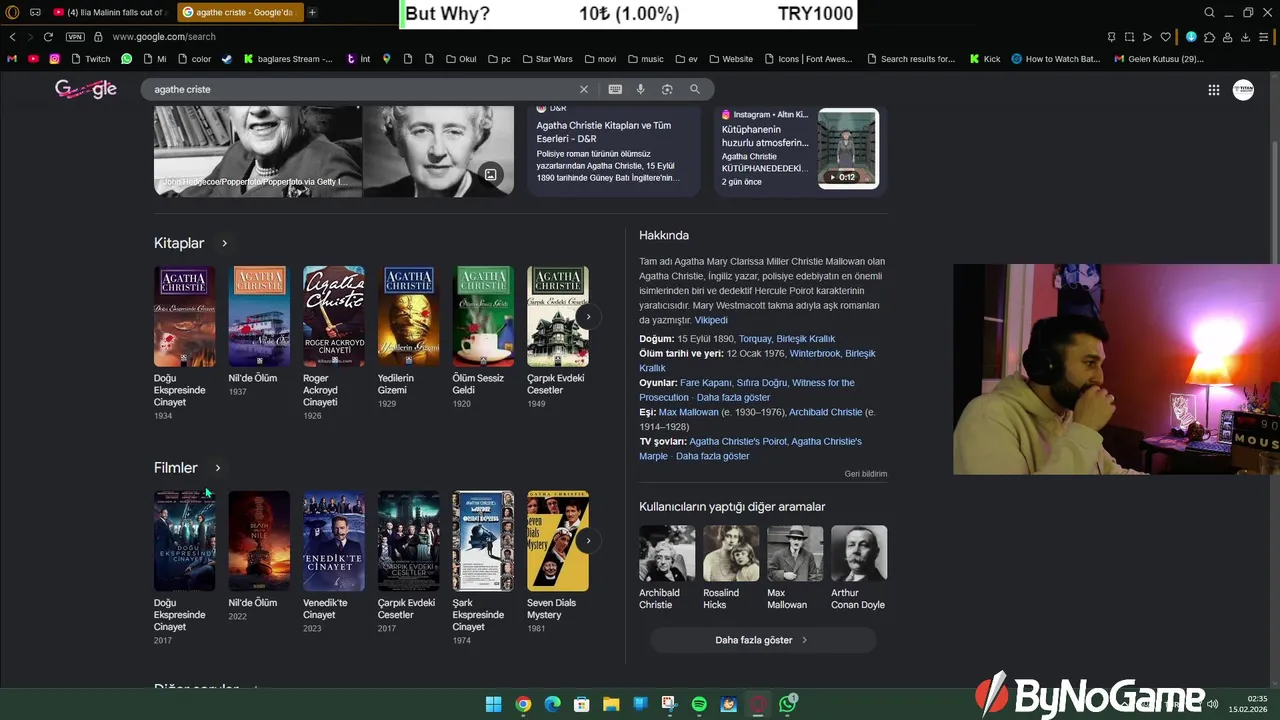Viewport: 1280px width, 720px height.
Task: Click the address bar URL
Action: (x=163, y=37)
